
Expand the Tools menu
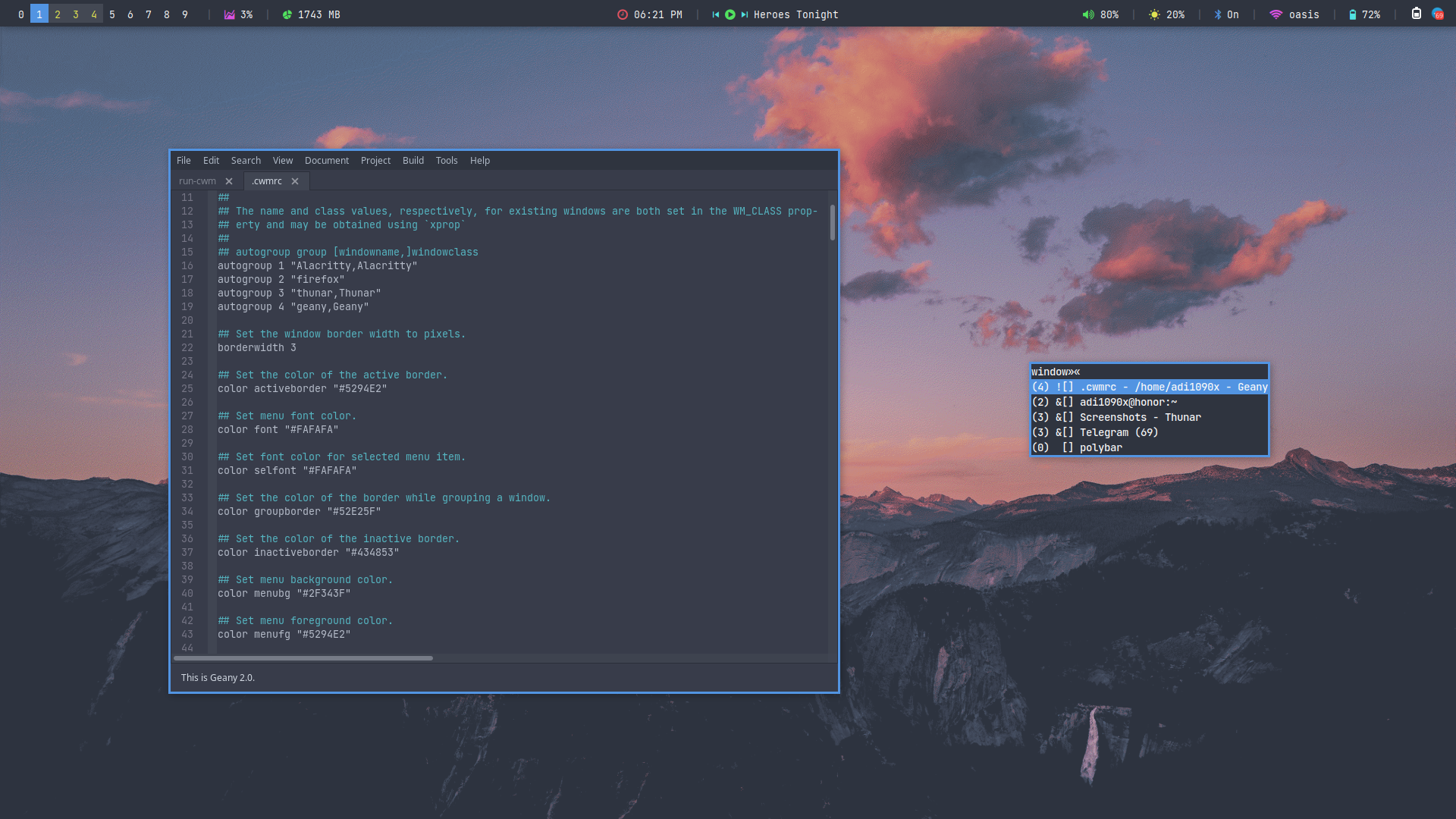point(446,161)
